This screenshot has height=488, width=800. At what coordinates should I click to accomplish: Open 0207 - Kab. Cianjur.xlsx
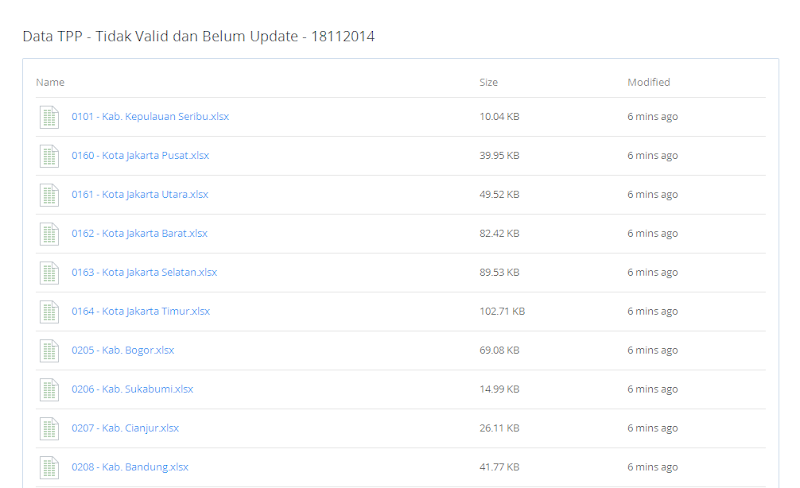coord(125,428)
